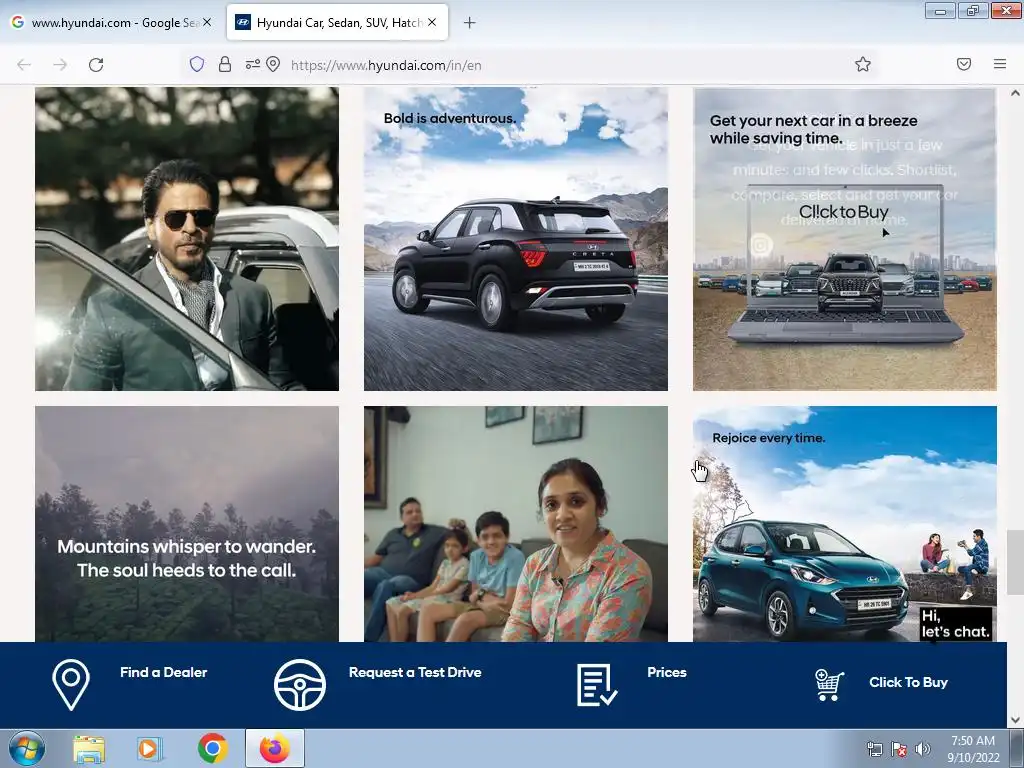The image size is (1024, 768).
Task: Open the Rejoice every time car tile
Action: [x=844, y=524]
